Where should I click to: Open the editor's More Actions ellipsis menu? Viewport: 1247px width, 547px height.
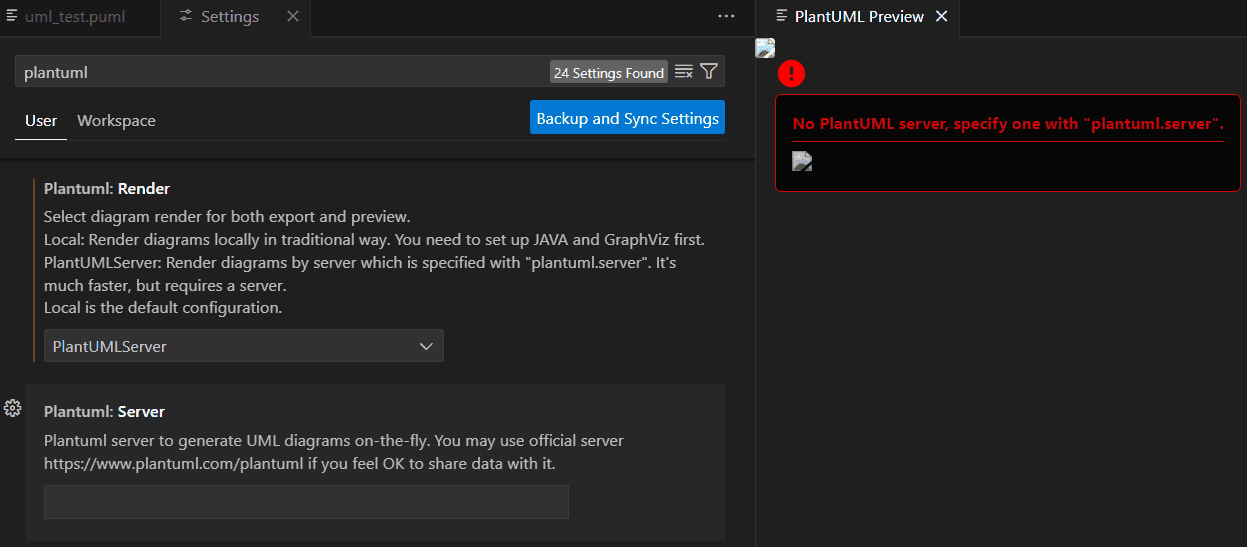click(726, 17)
